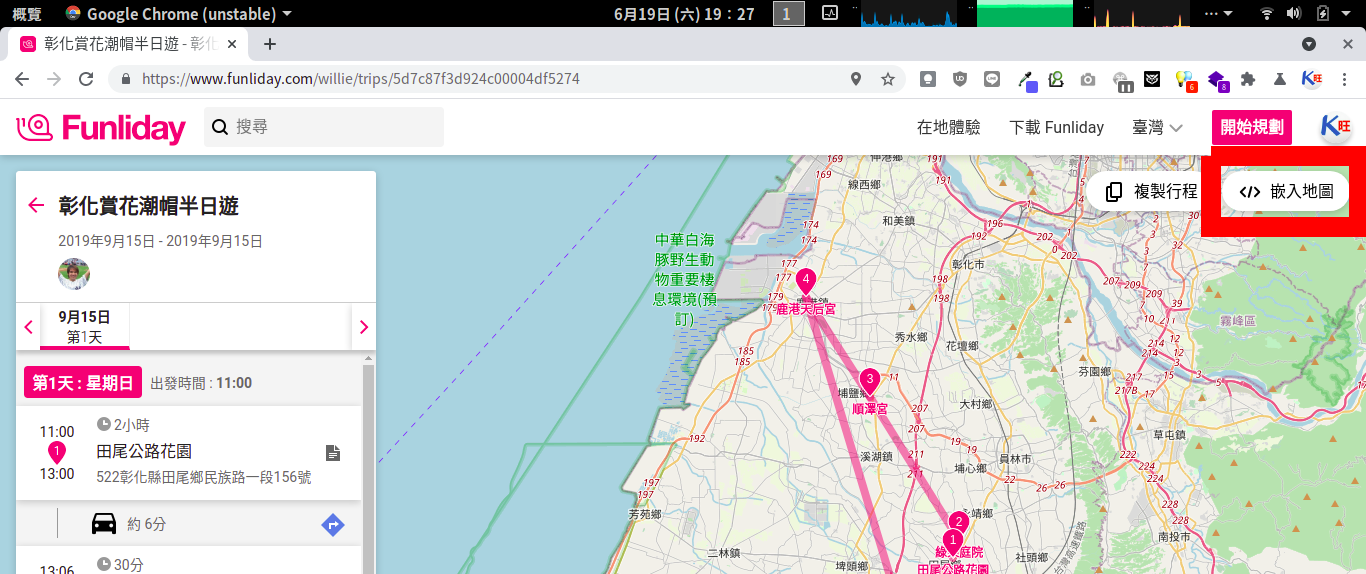
Task: Click the blue directions icon
Action: [332, 524]
